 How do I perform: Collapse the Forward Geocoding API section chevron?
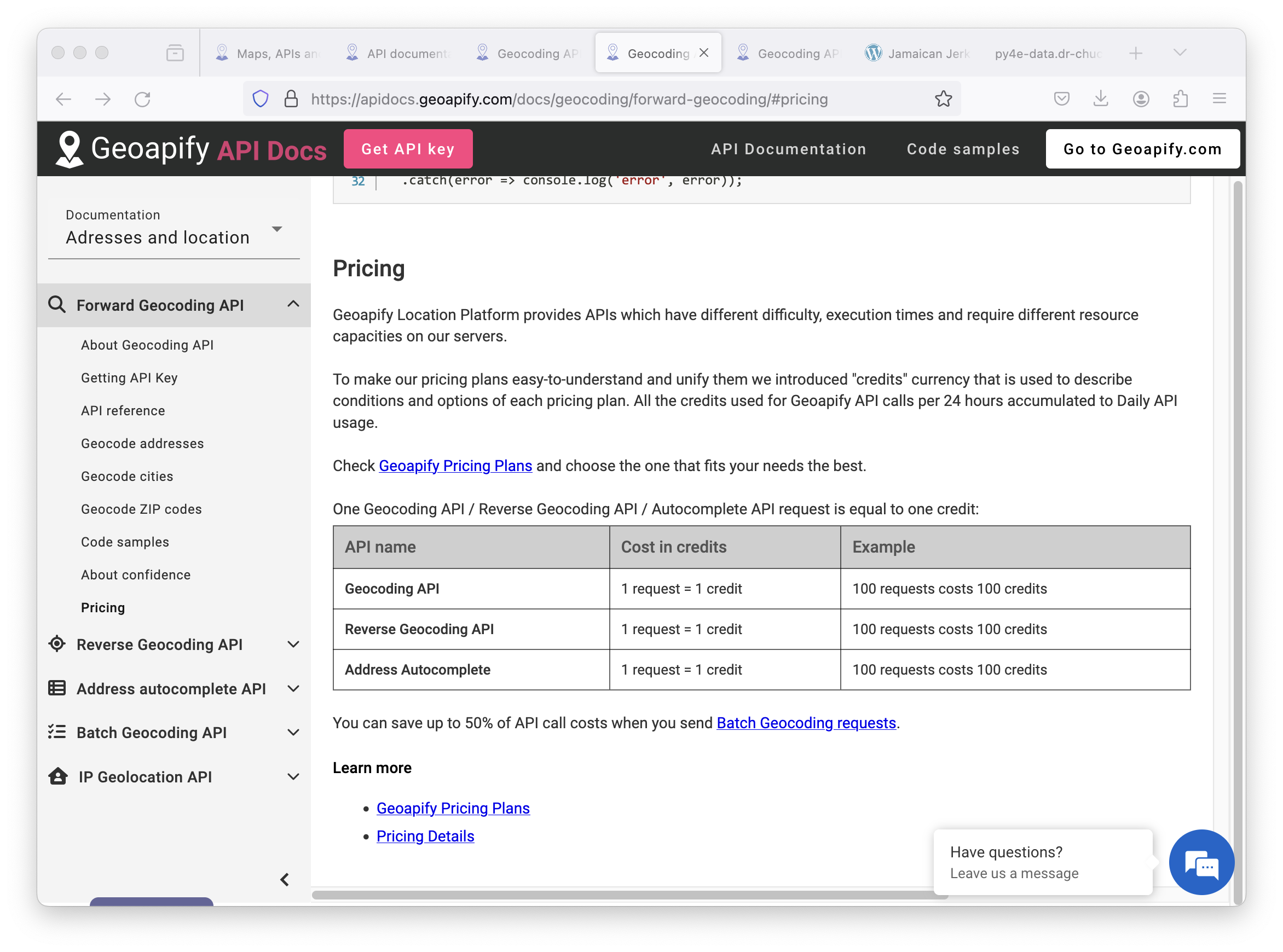click(293, 304)
